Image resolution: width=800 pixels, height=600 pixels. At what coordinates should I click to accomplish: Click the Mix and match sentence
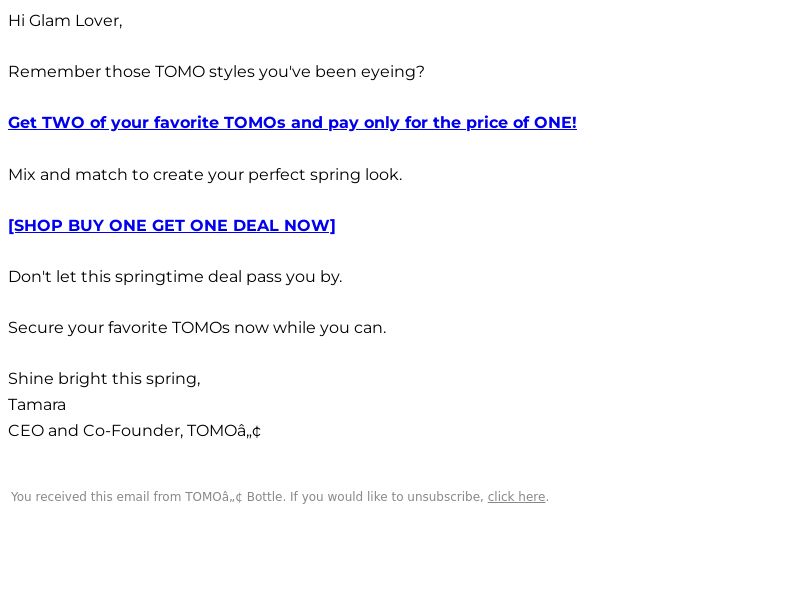[x=205, y=174]
